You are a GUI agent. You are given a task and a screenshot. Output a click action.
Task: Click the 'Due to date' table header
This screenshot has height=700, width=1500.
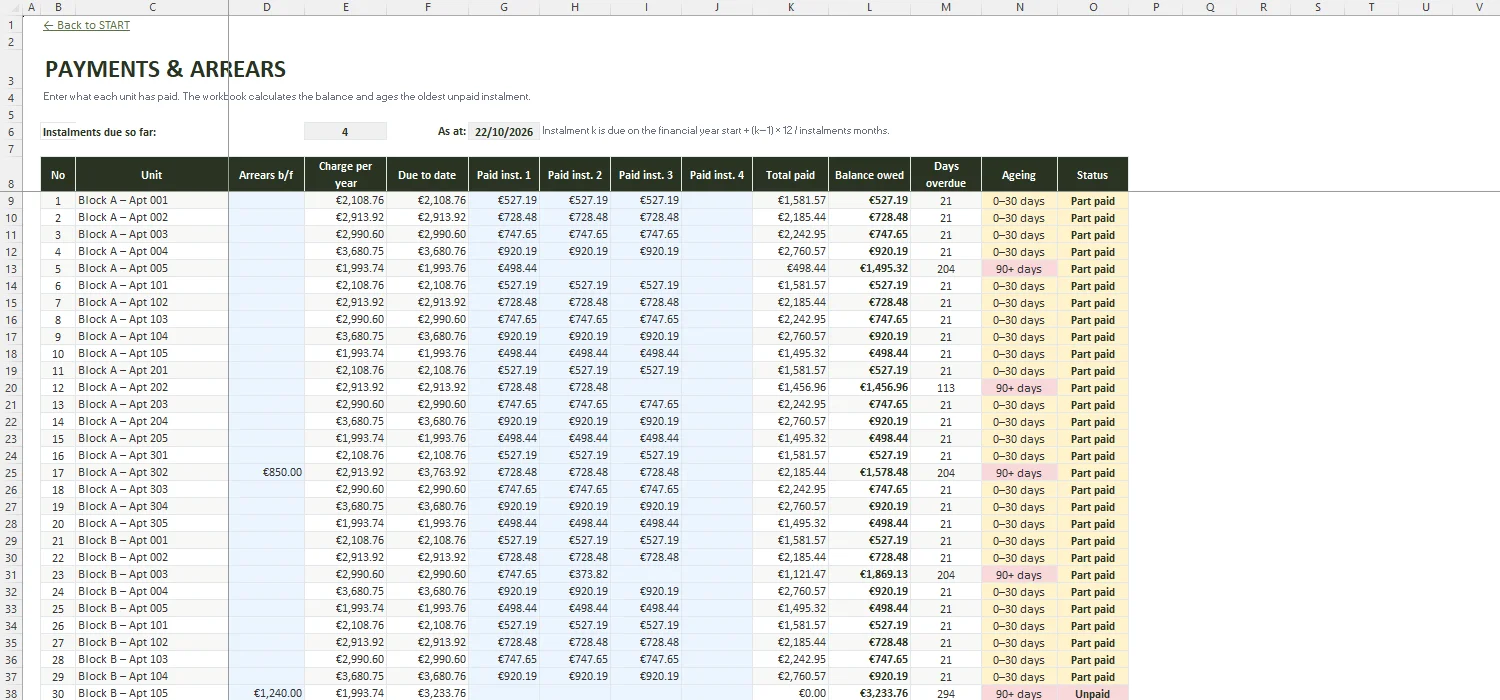click(x=427, y=174)
